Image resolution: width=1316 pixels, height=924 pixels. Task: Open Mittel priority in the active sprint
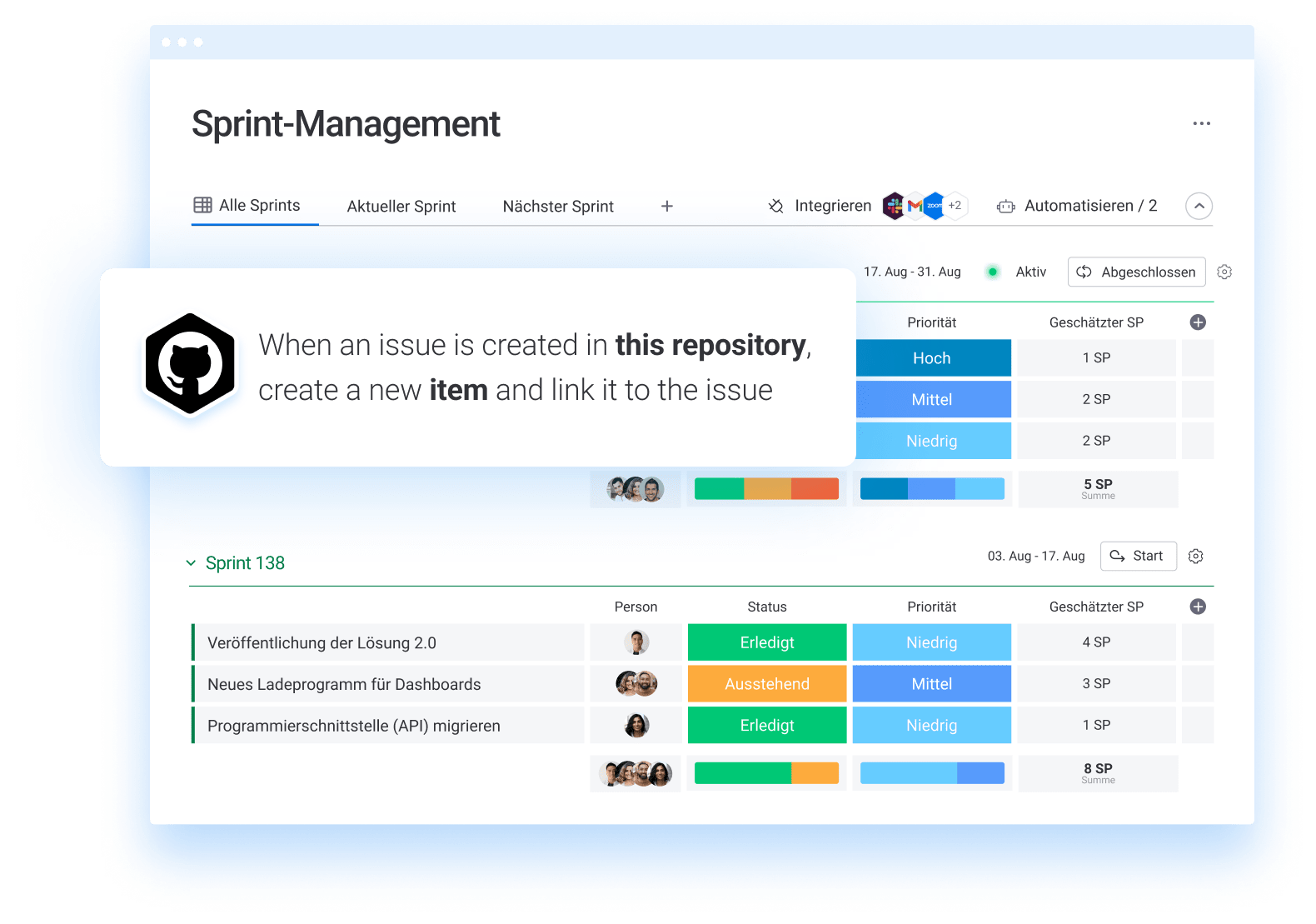pyautogui.click(x=934, y=399)
